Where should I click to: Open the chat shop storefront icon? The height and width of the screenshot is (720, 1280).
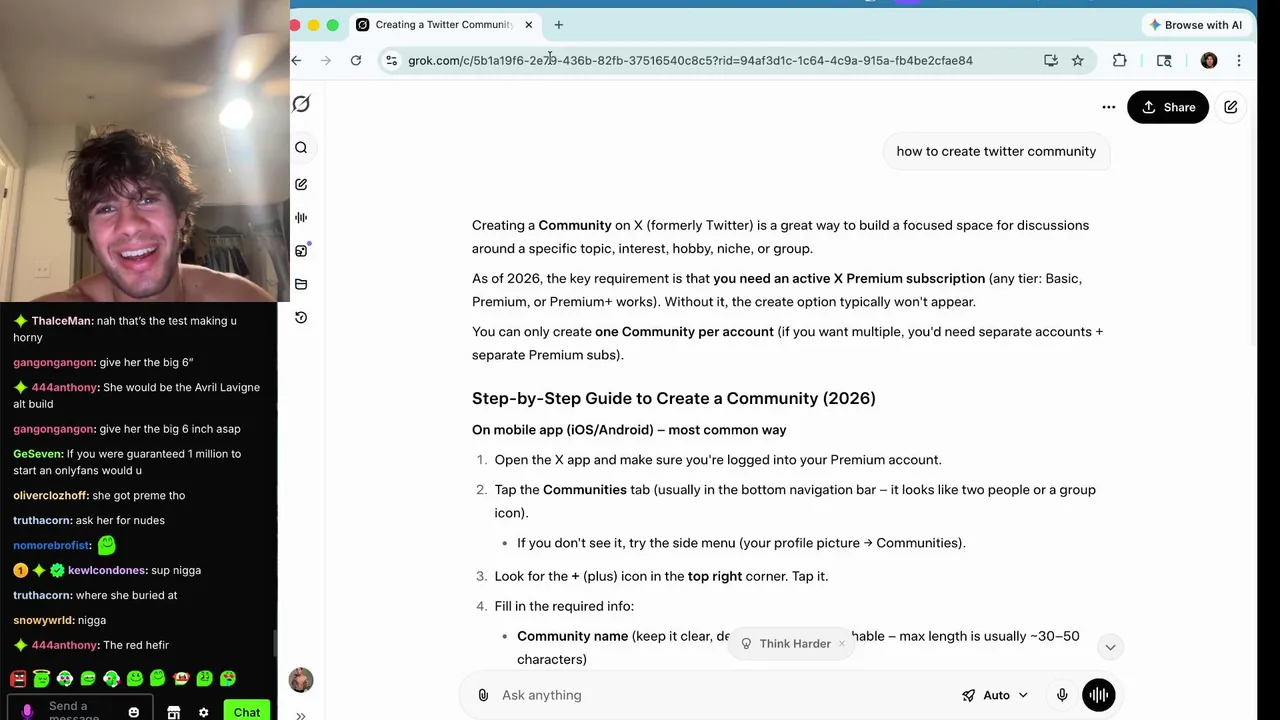click(173, 712)
